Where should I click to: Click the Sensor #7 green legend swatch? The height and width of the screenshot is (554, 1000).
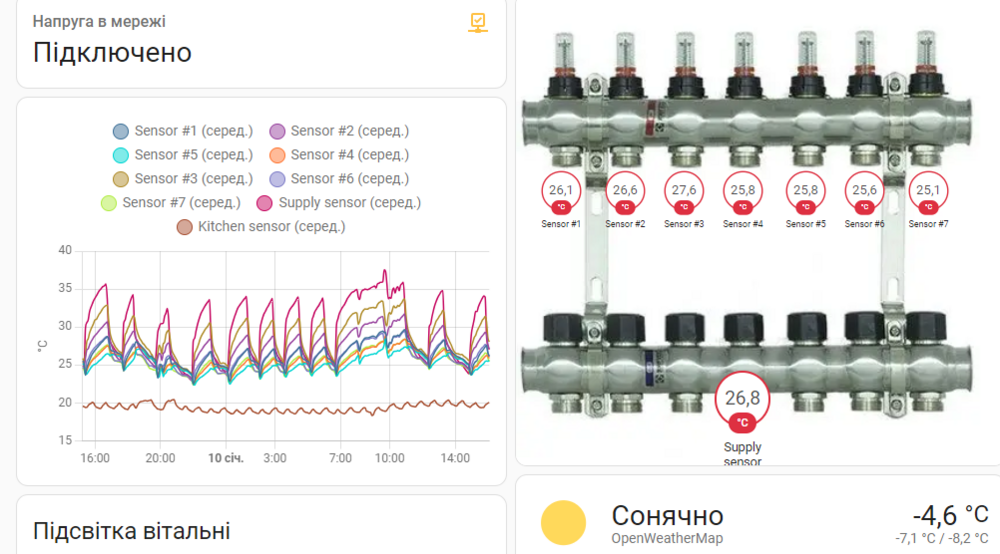pyautogui.click(x=108, y=203)
